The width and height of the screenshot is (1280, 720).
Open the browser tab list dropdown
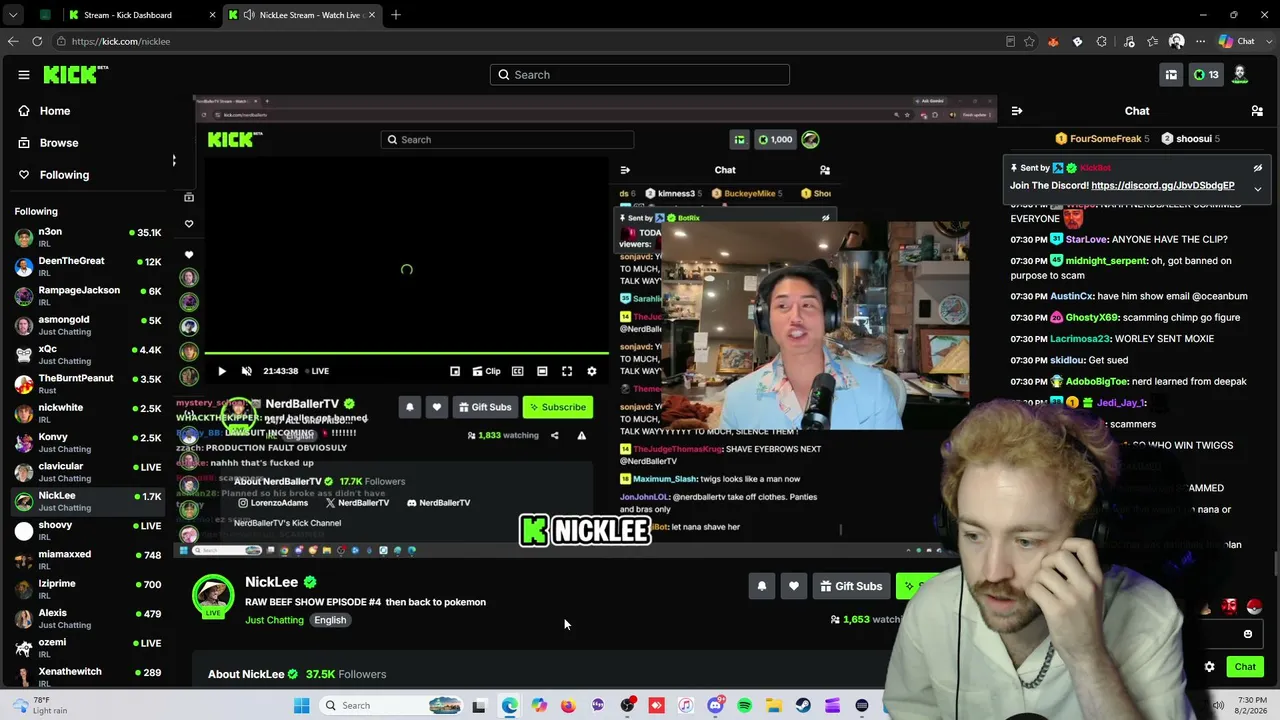[13, 15]
